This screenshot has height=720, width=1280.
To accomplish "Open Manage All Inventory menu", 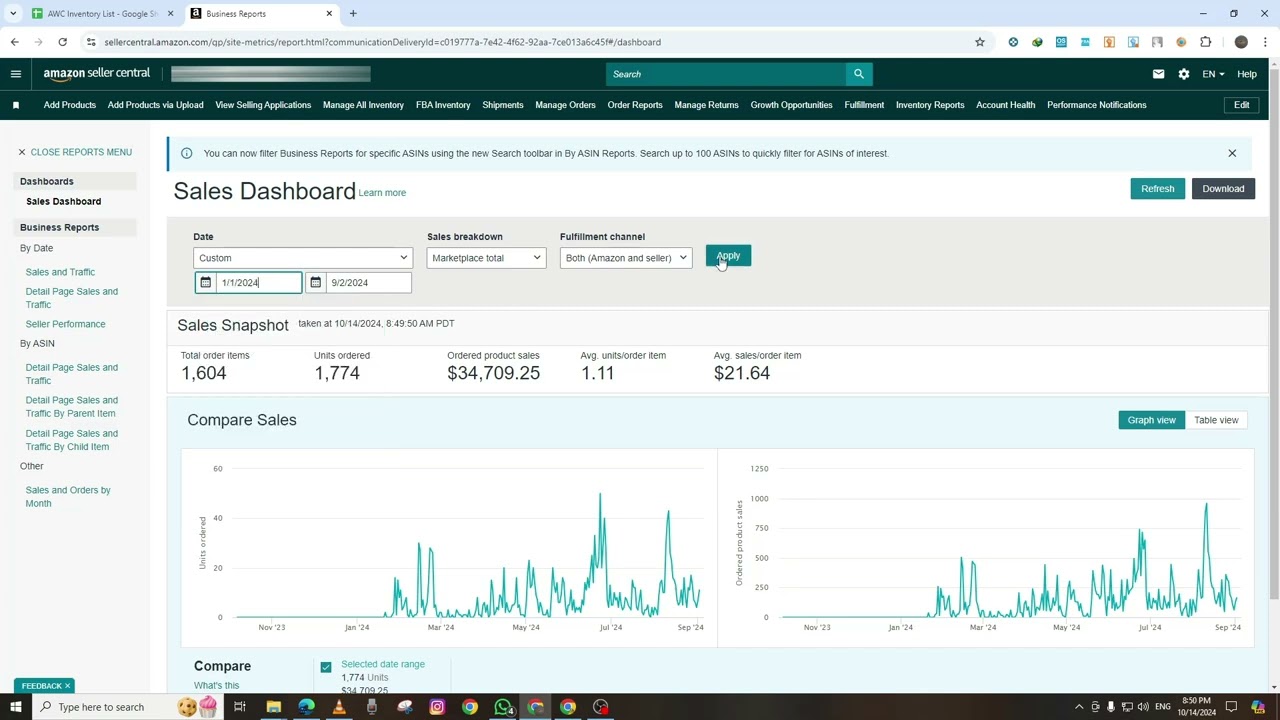I will 363,105.
